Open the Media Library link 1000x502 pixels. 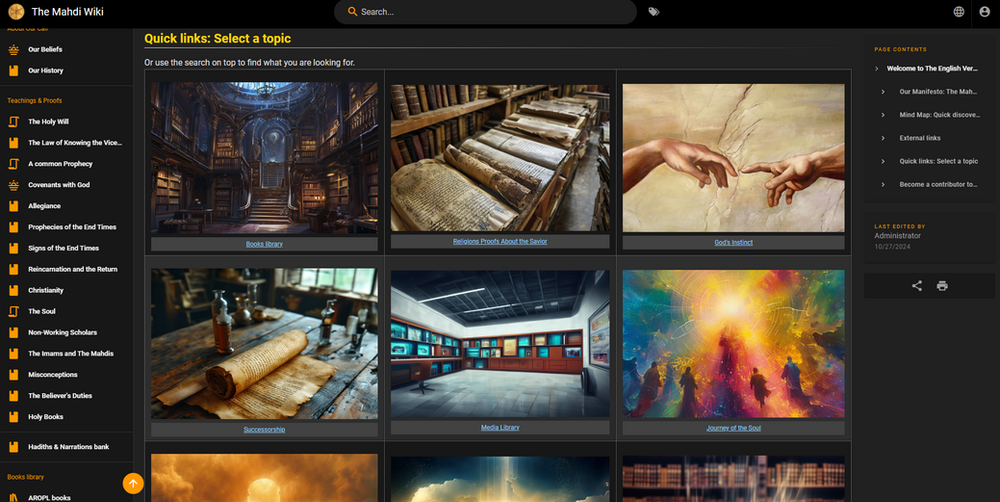pos(500,428)
